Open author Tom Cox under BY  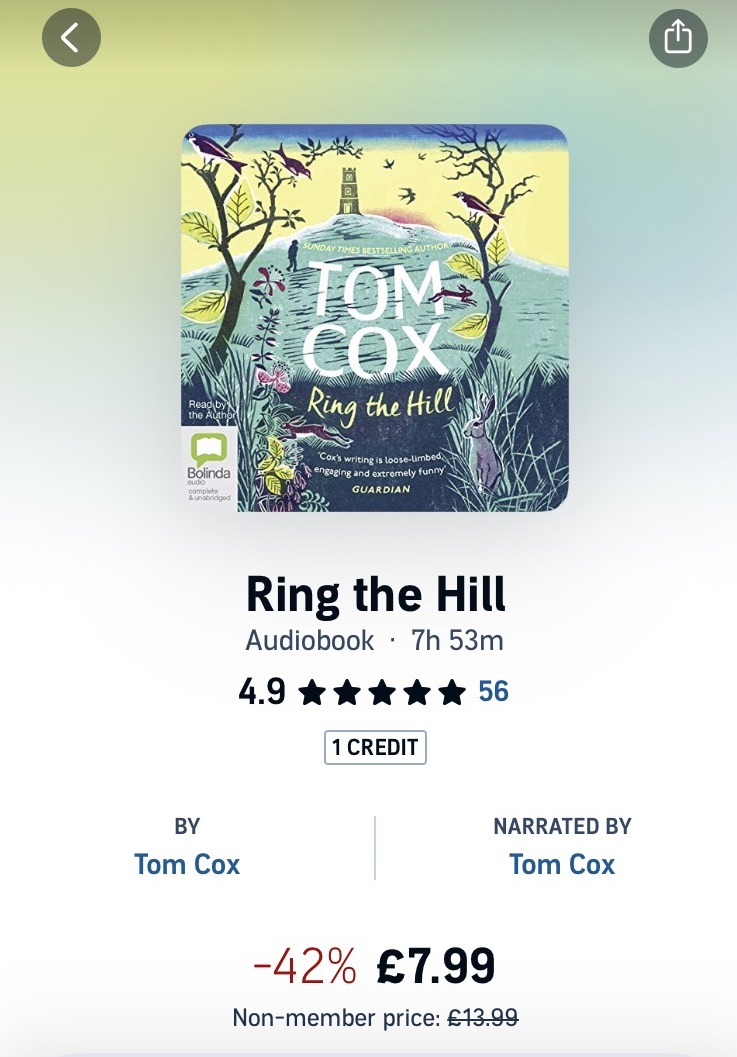point(187,864)
